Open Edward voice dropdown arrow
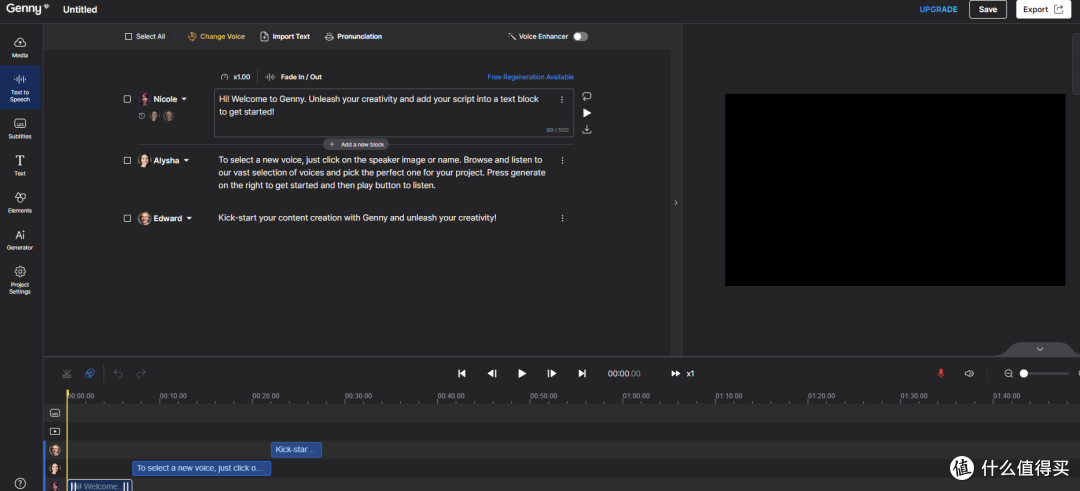This screenshot has width=1080, height=491. [189, 218]
